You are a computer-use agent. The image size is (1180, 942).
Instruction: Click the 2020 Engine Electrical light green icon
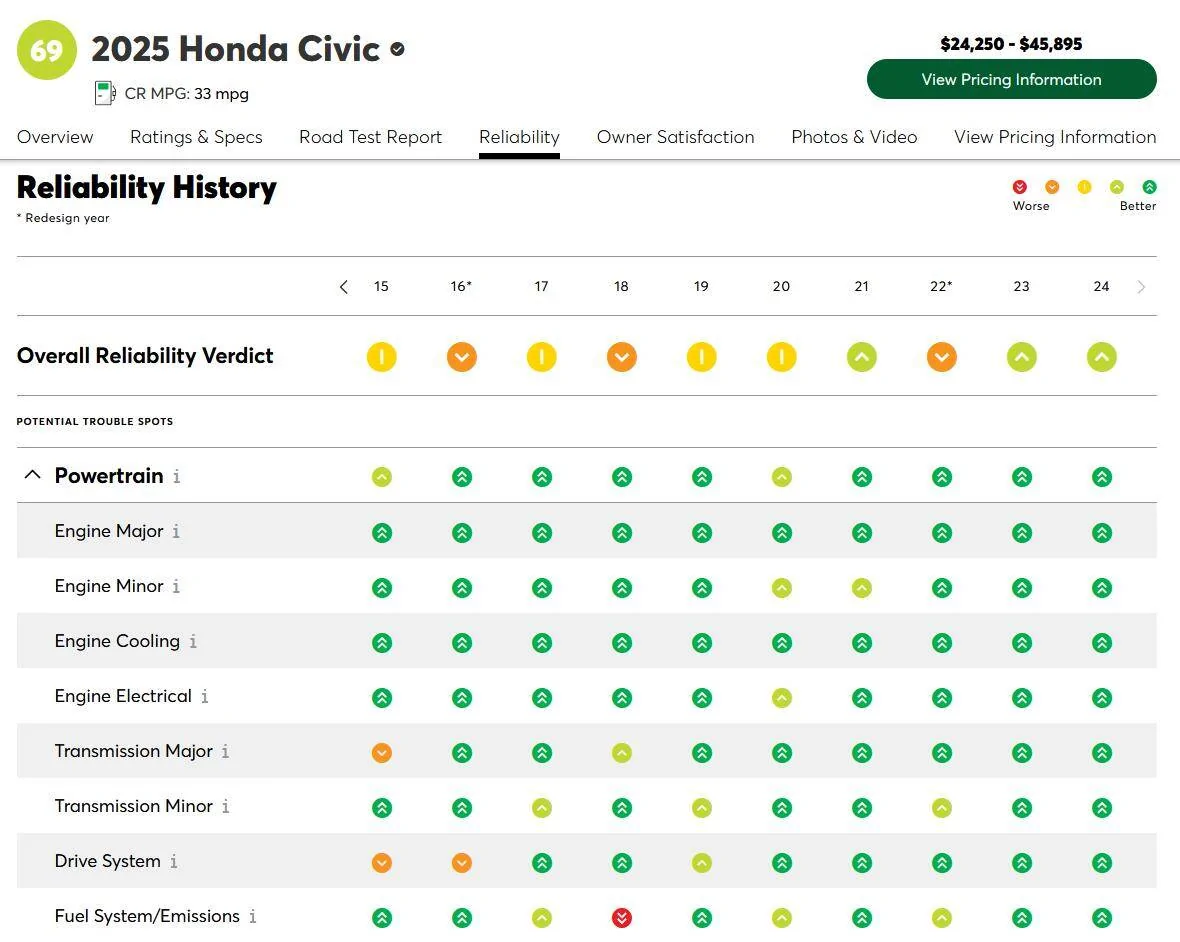tap(781, 697)
